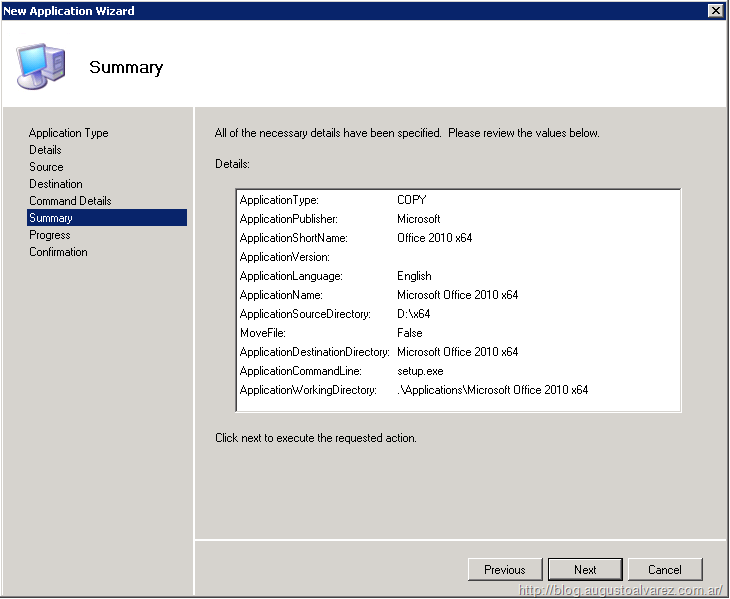Cancel the wizard with Cancel button
The width and height of the screenshot is (730, 599).
coord(665,569)
